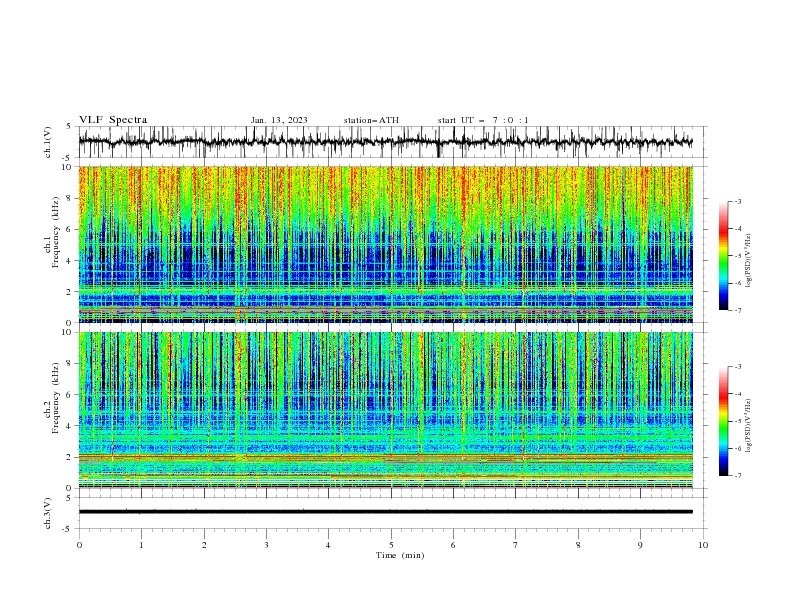The image size is (792, 612).
Task: Click the "-4" label on ch.2 colorbar
Action: (x=737, y=394)
